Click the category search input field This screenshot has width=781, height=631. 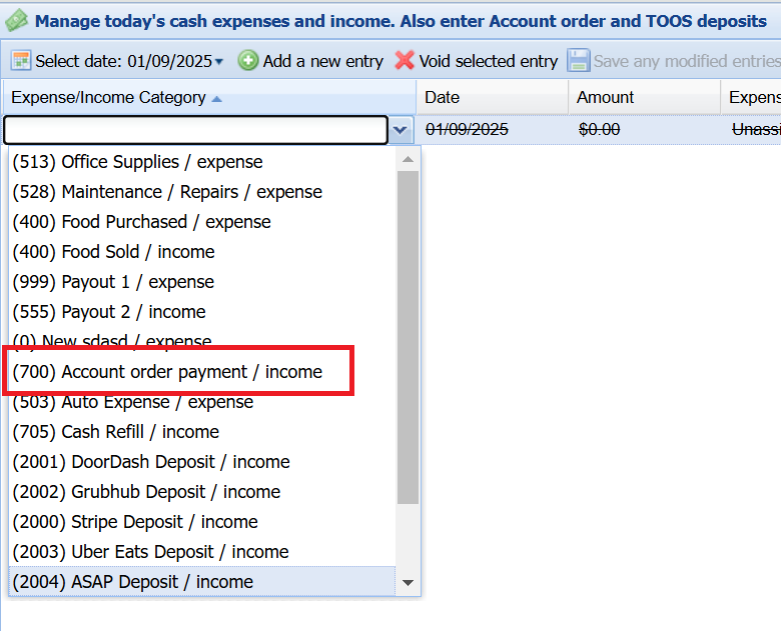[195, 130]
